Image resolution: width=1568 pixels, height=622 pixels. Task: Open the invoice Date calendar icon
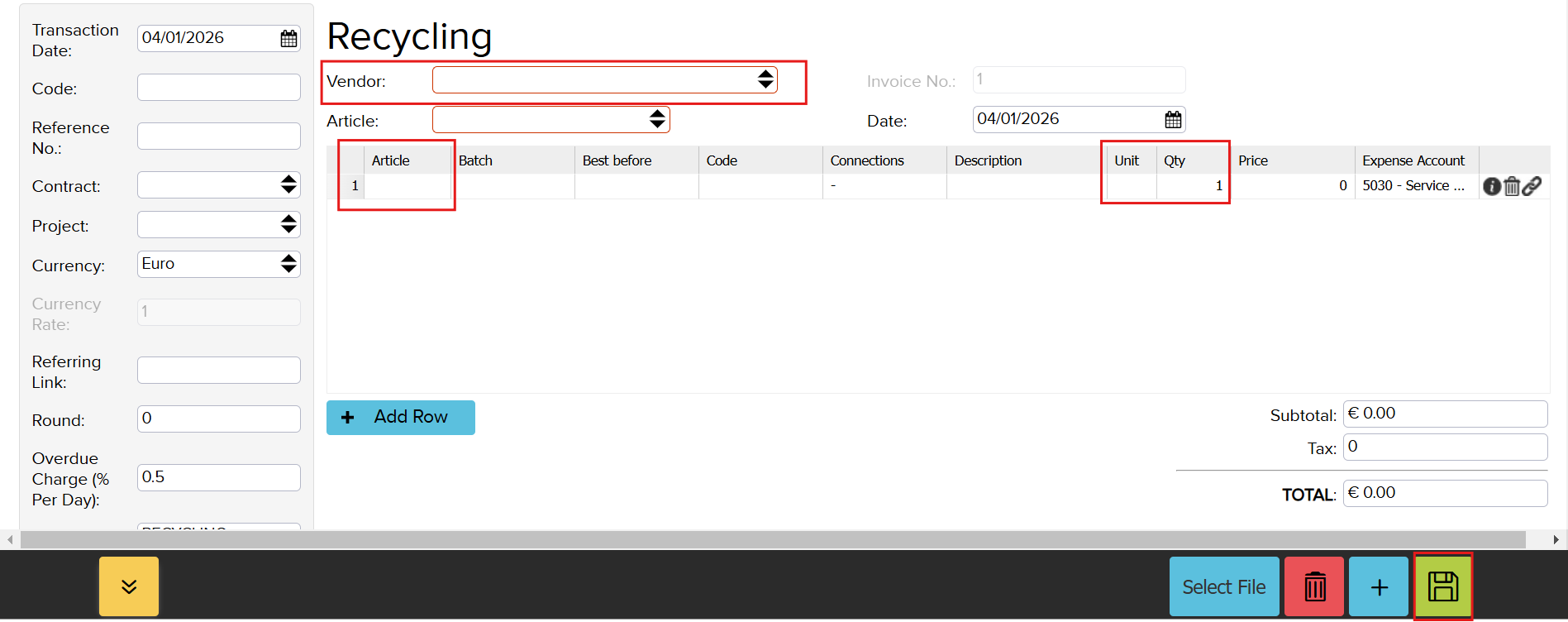(1172, 120)
